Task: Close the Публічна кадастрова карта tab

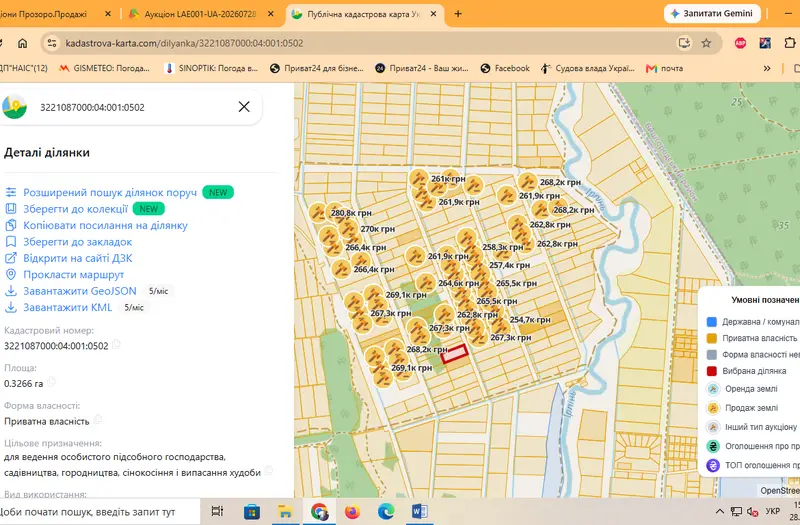Action: 434,14
